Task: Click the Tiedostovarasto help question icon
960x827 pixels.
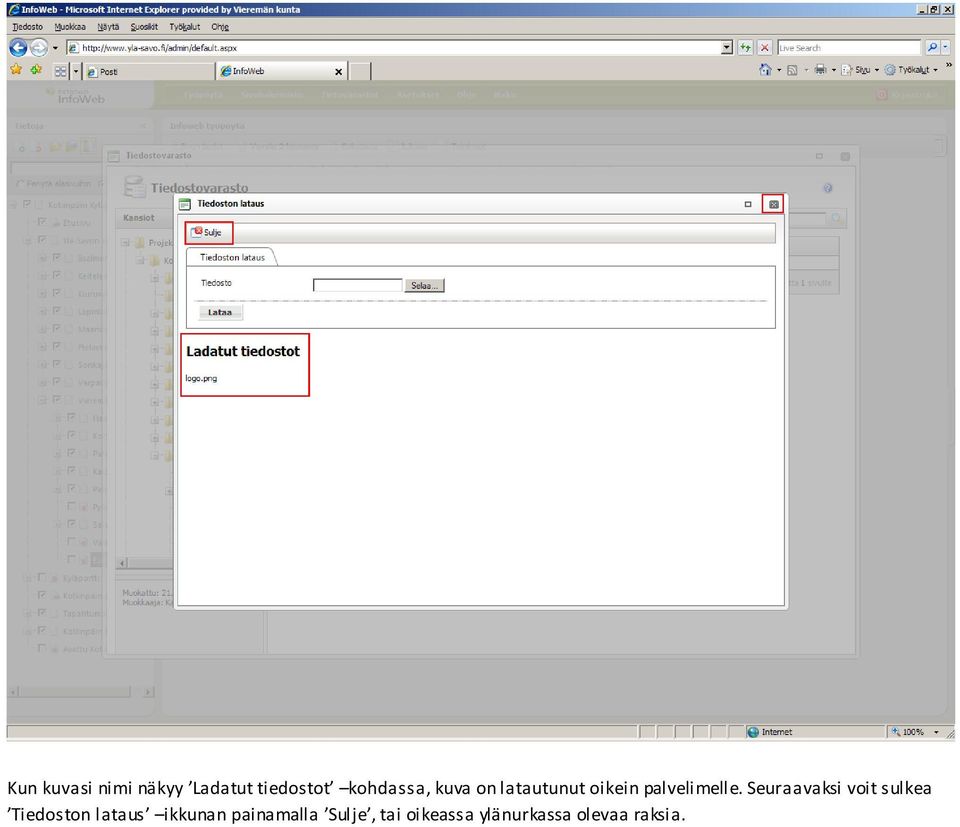Action: coord(828,188)
